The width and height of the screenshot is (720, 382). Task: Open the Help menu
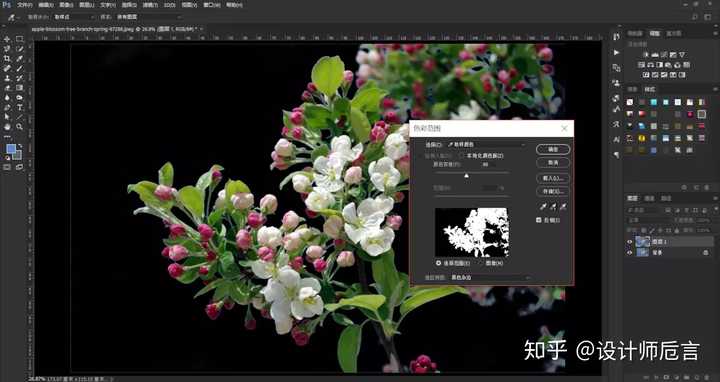235,5
